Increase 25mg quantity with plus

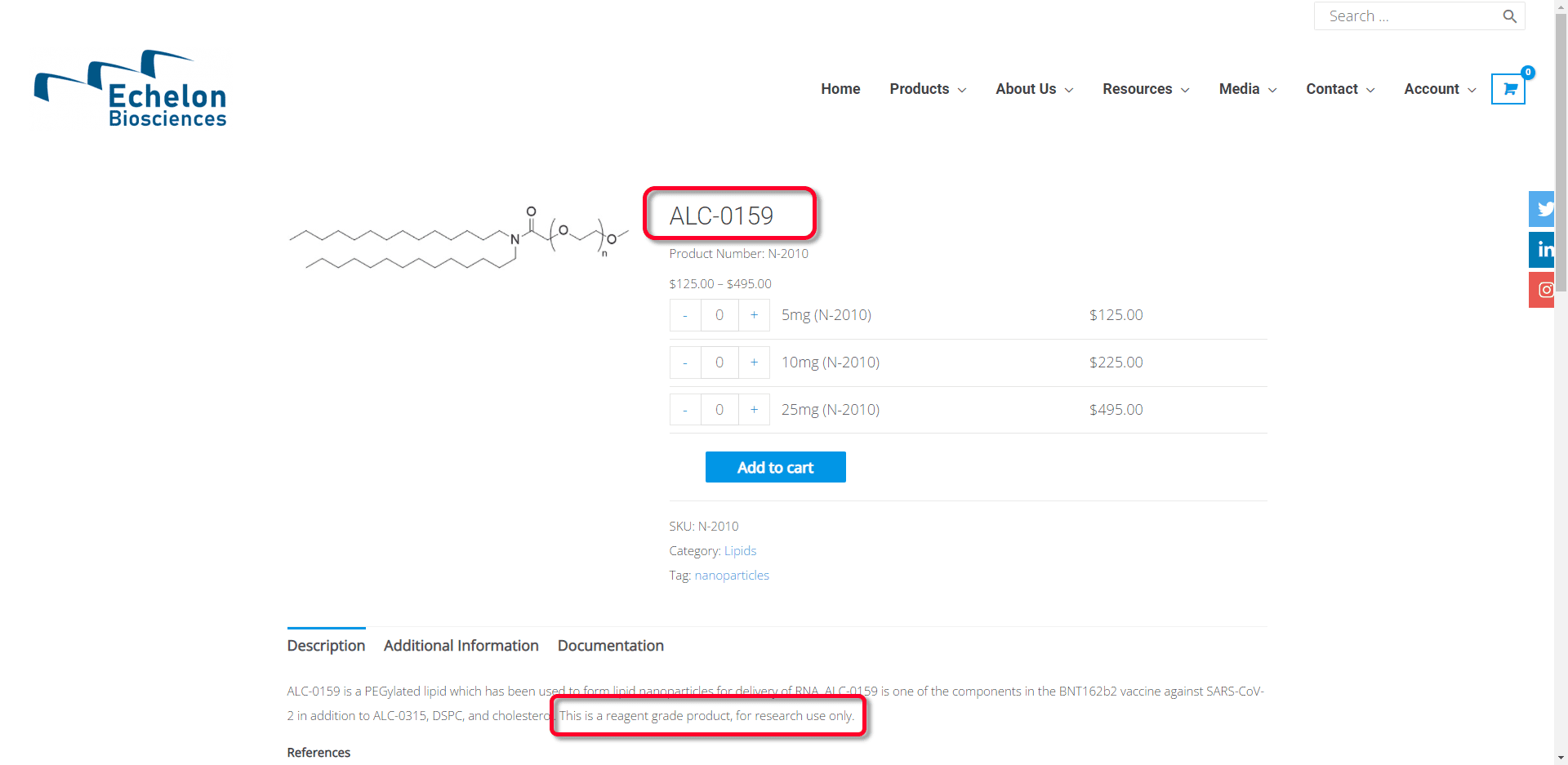754,410
